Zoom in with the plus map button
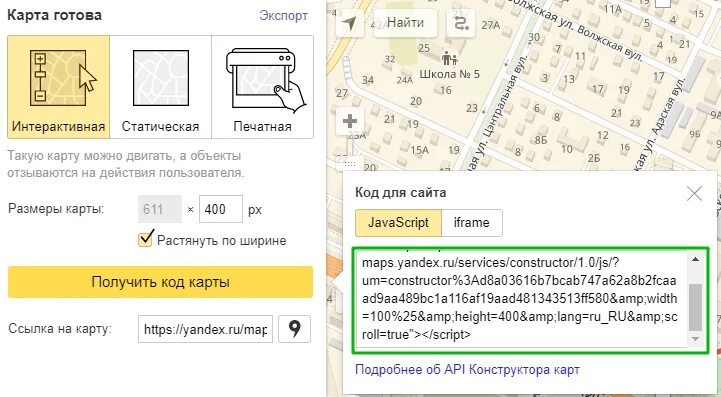 350,121
